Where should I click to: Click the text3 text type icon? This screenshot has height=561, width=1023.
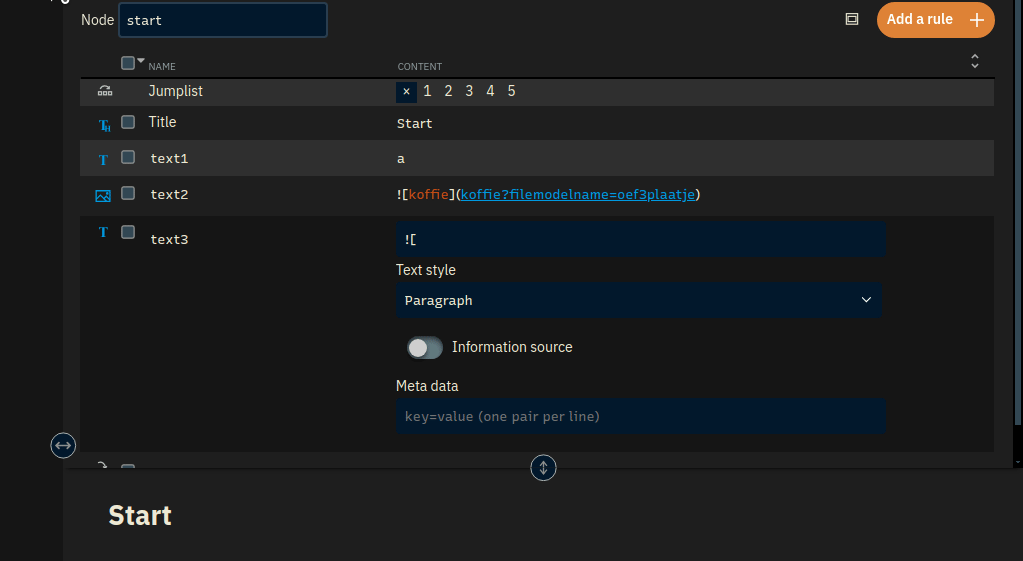pos(103,232)
